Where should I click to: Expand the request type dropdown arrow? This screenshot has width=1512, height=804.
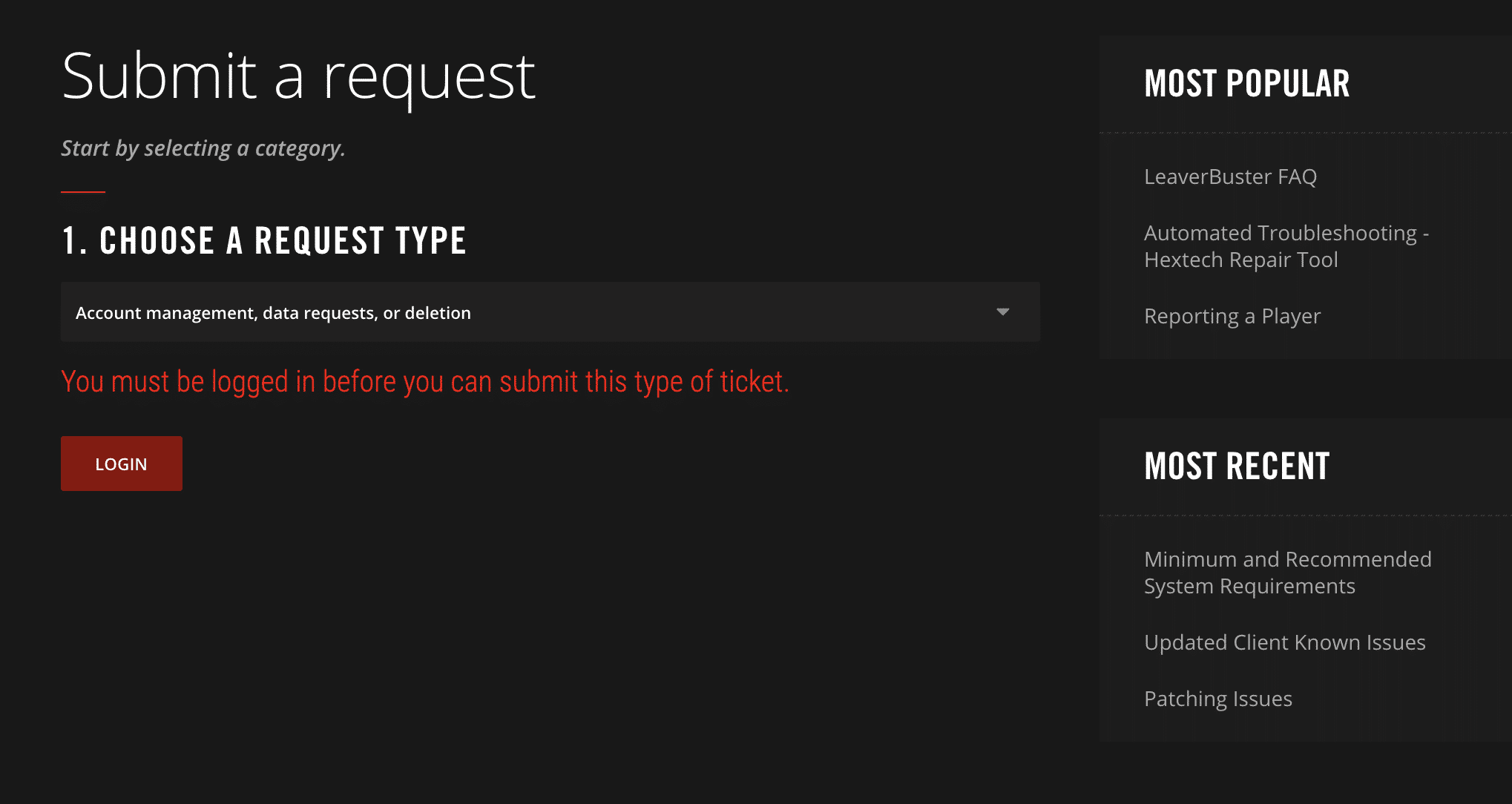tap(1003, 312)
